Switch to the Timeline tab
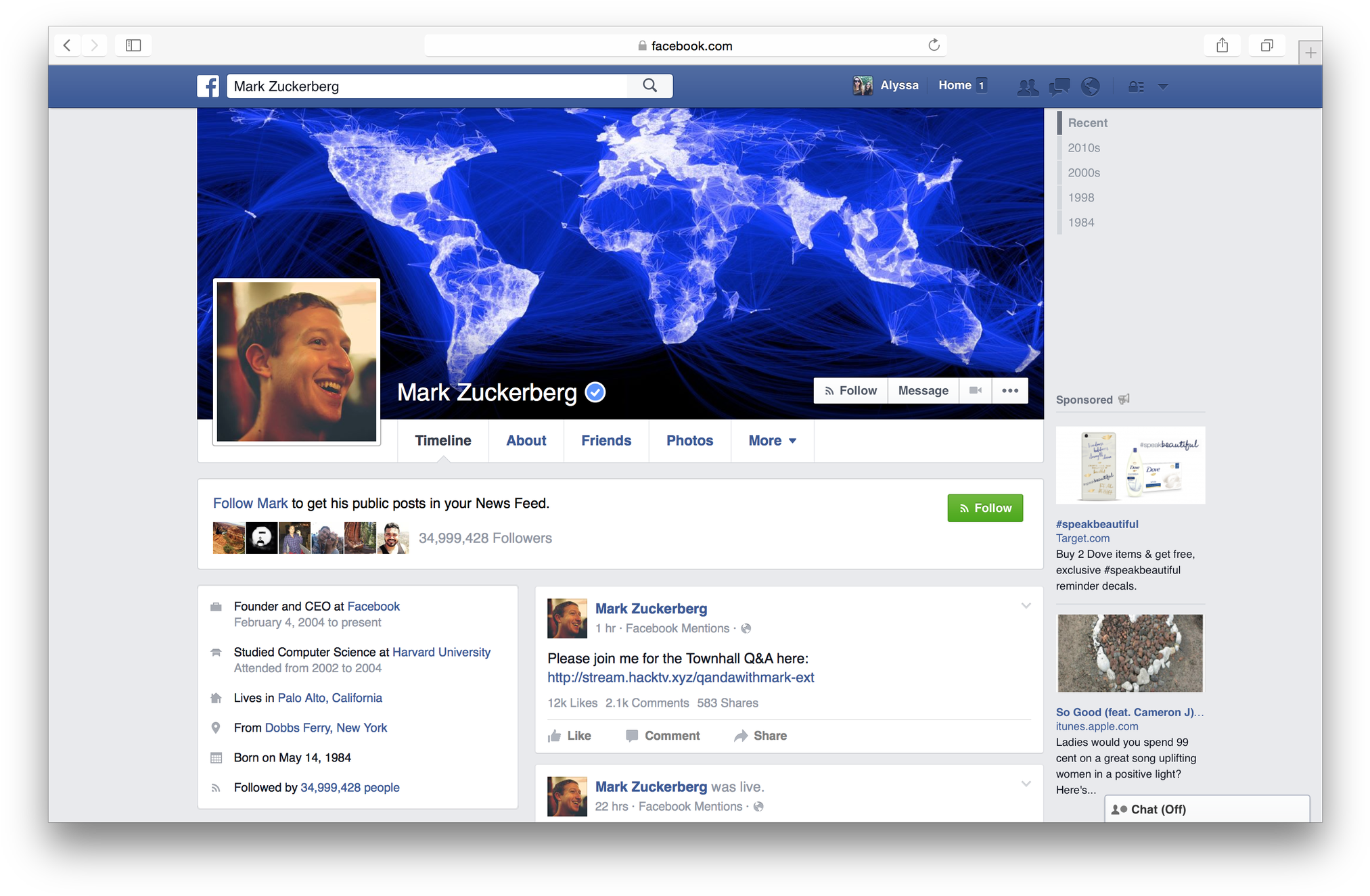 (443, 441)
